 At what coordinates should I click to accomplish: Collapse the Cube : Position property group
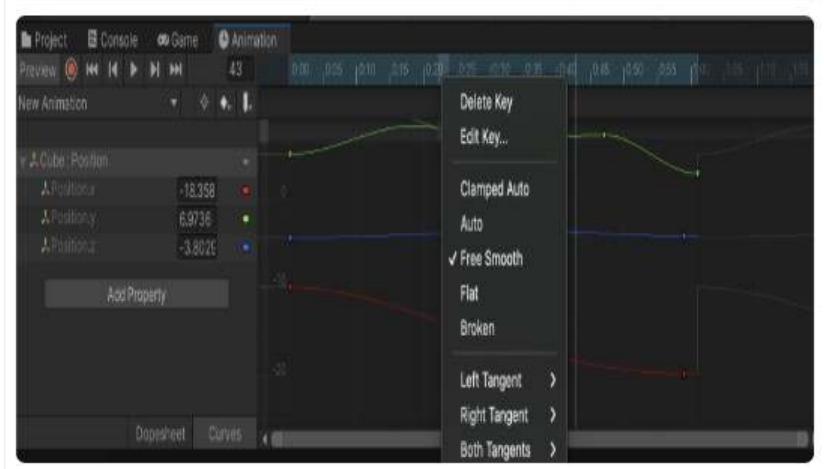tap(24, 161)
